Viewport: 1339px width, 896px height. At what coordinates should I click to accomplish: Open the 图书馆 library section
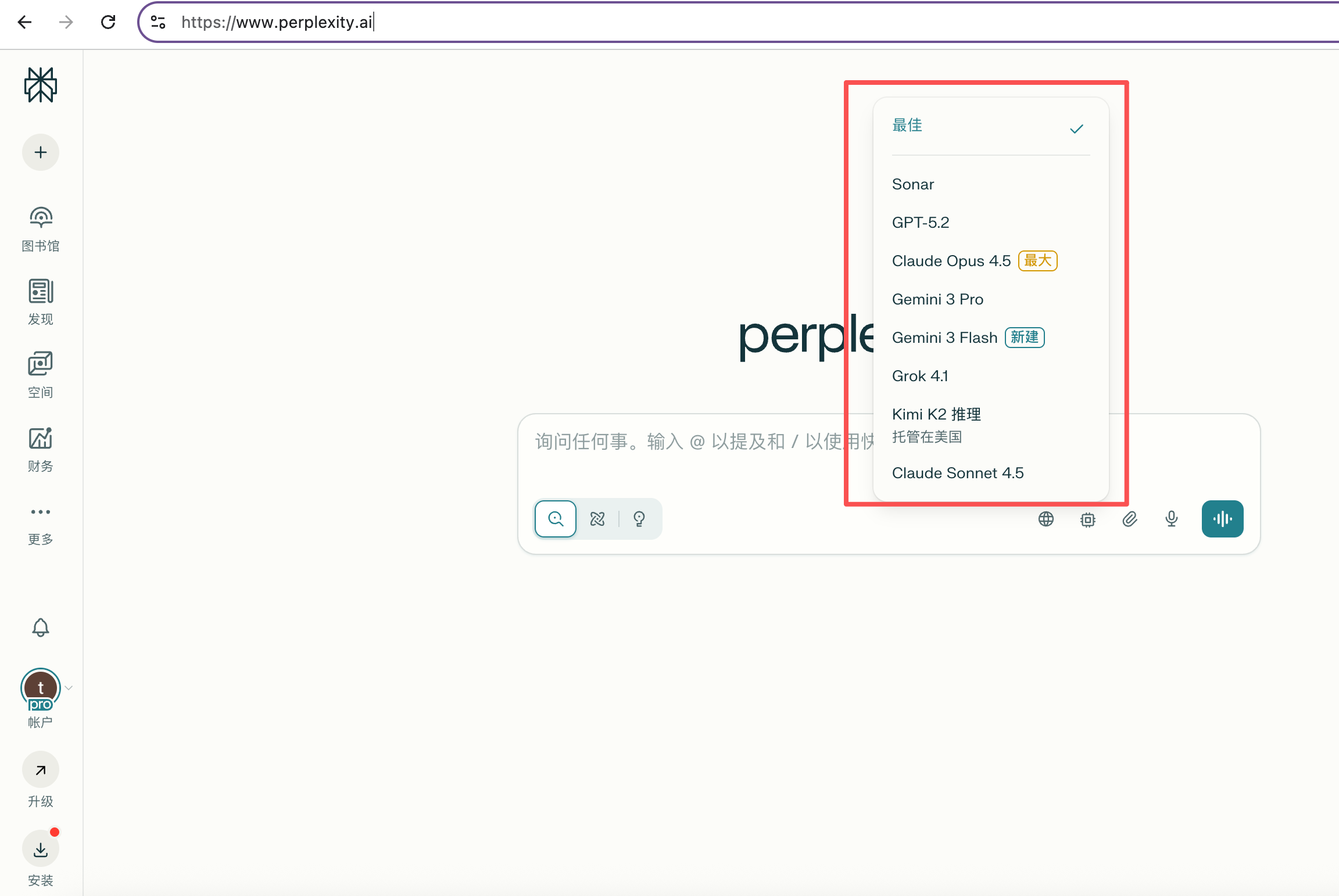41,230
